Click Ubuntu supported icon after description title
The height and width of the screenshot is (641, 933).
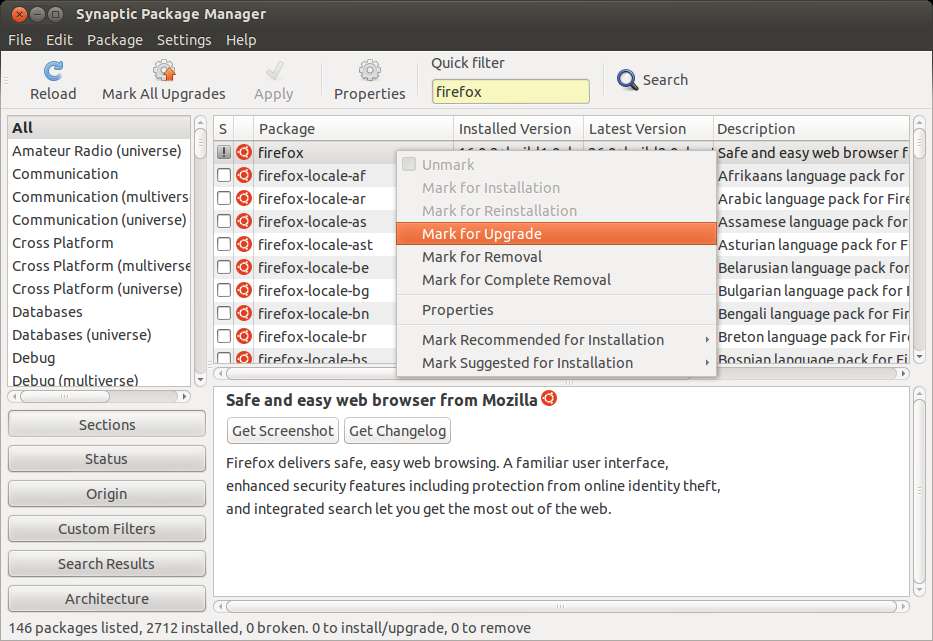click(x=549, y=398)
